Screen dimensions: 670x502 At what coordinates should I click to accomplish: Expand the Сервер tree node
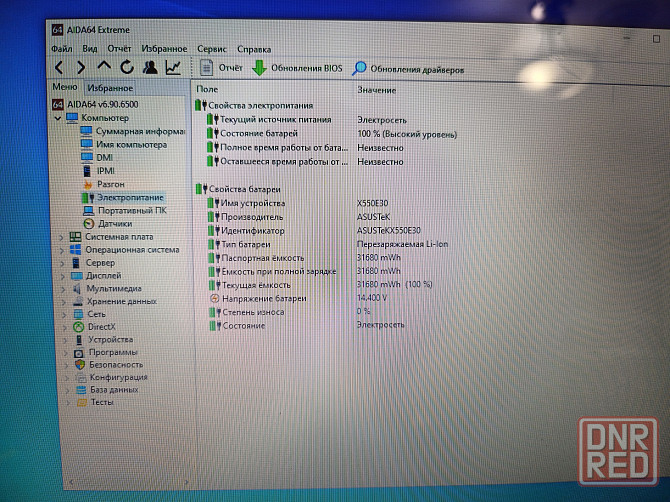pos(62,264)
